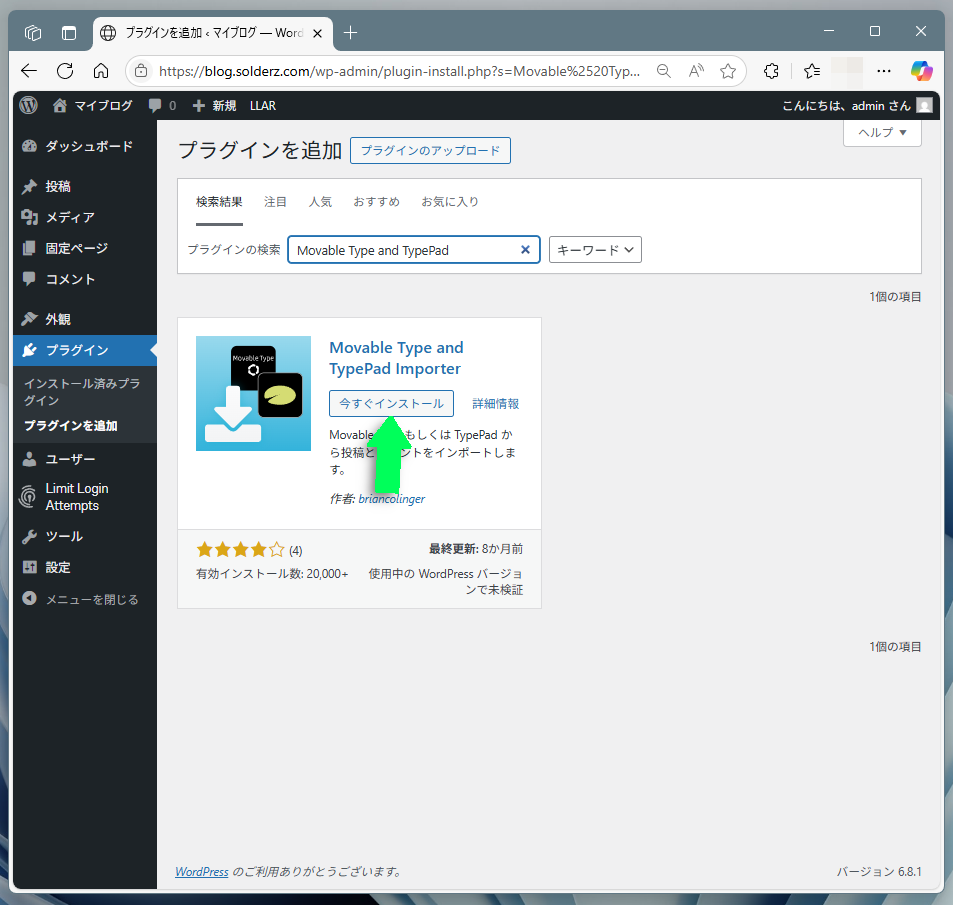Open the キーワード search type dropdown

click(x=595, y=250)
